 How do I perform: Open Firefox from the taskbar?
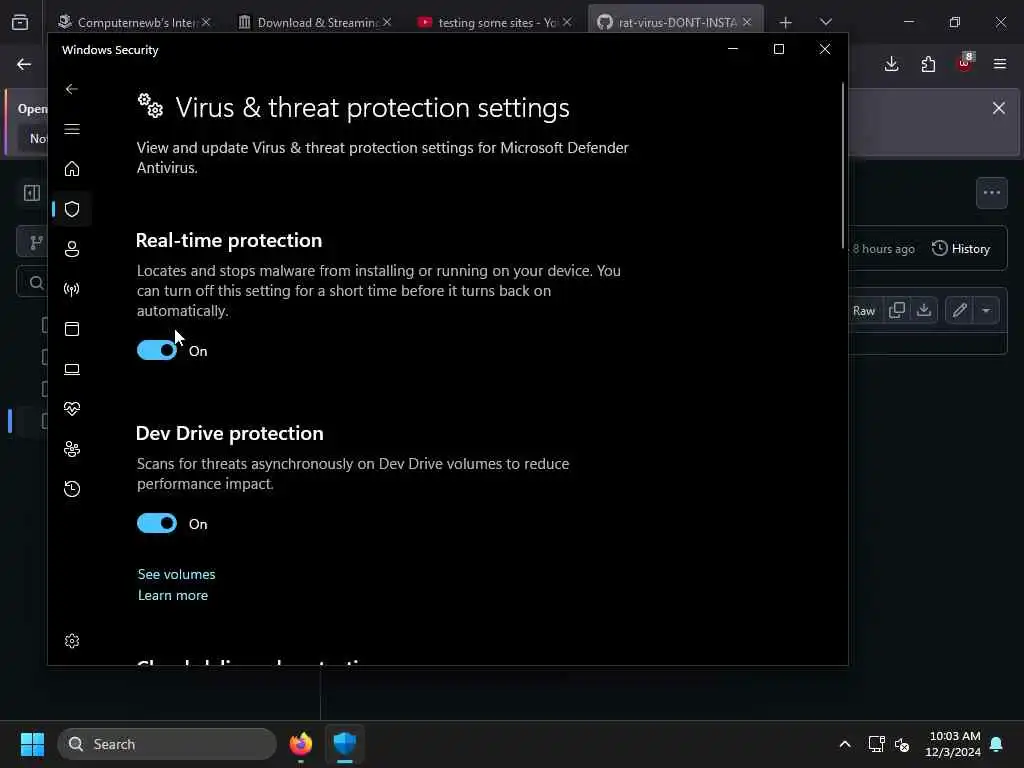pos(300,744)
